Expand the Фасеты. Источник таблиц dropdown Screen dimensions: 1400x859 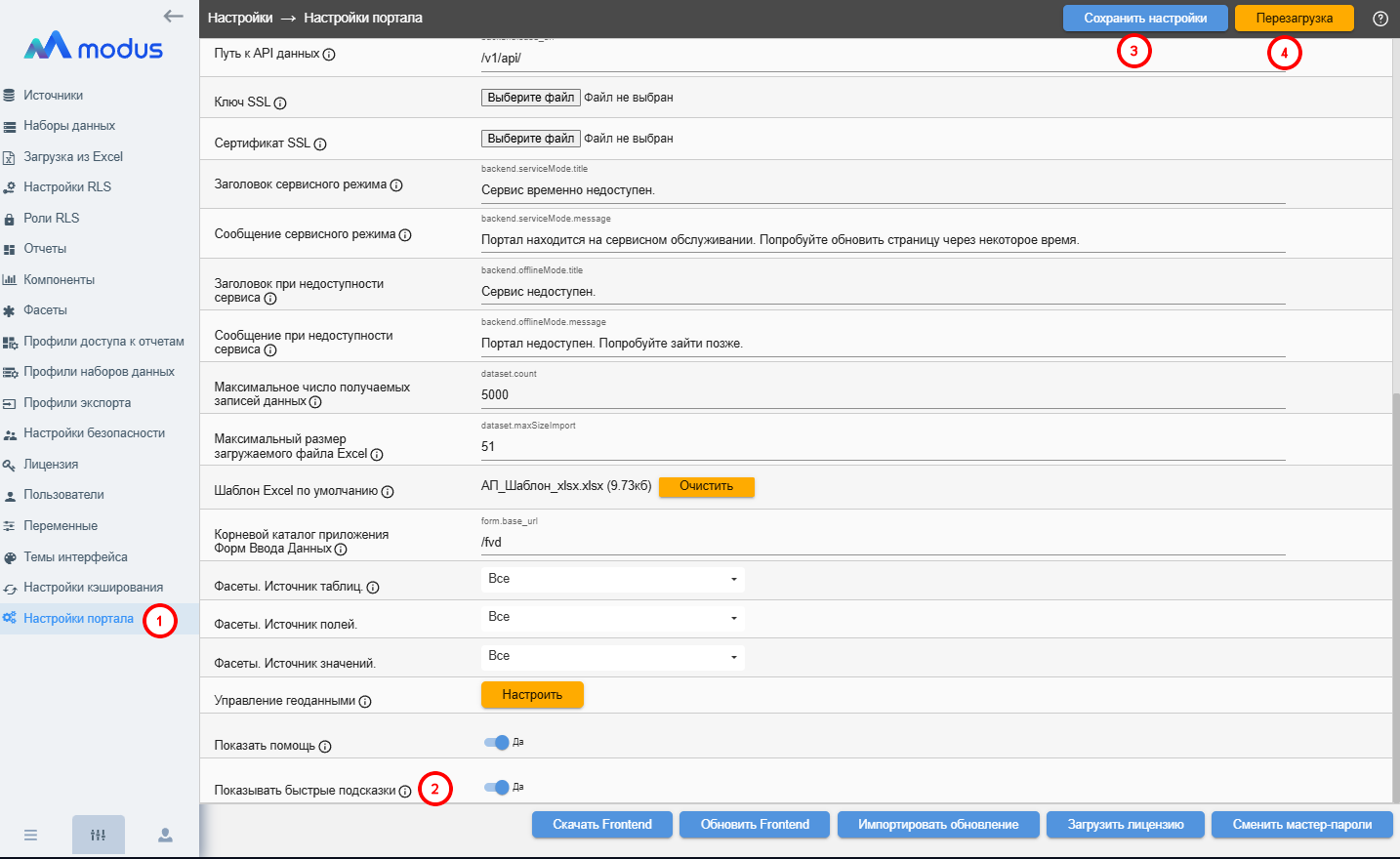(x=612, y=580)
